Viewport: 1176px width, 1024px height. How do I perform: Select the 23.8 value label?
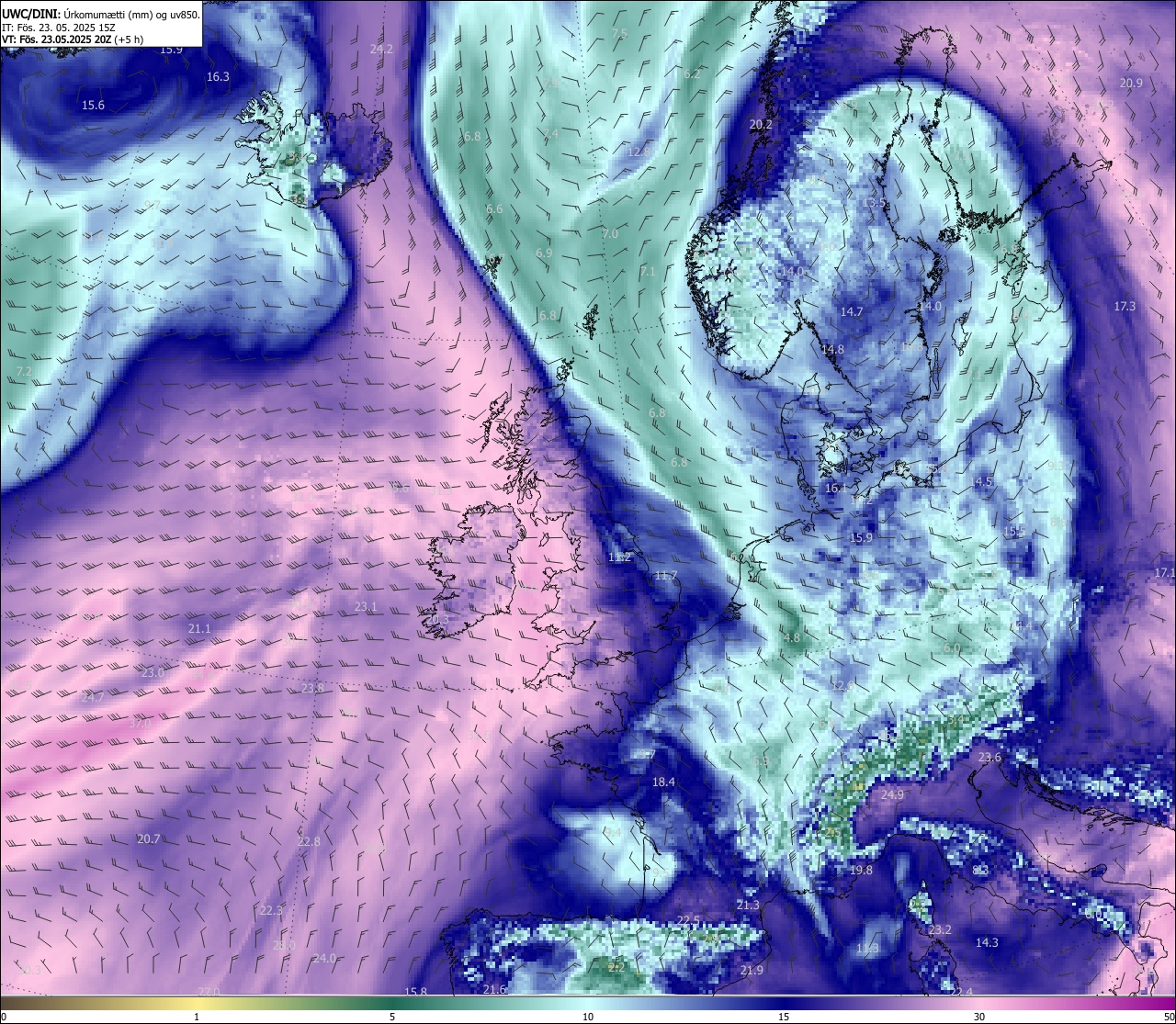coord(312,689)
